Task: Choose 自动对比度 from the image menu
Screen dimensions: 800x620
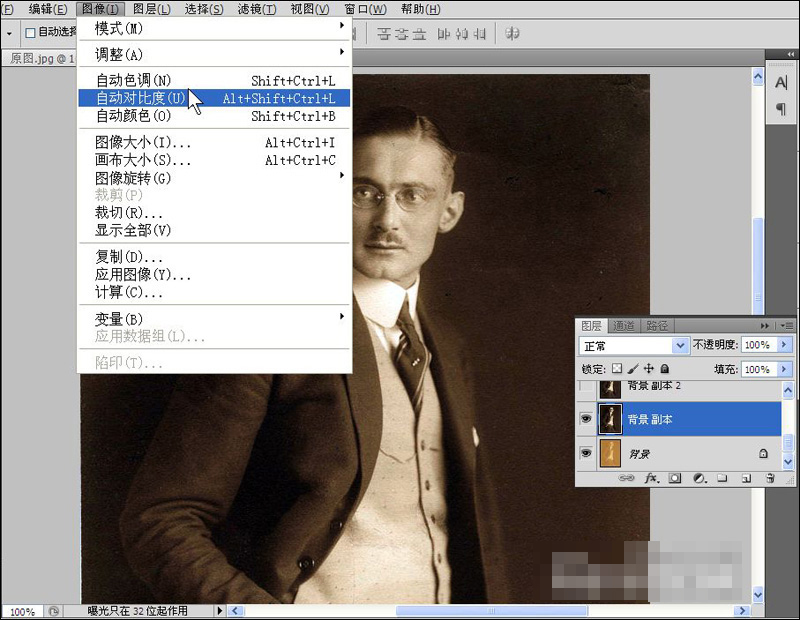Action: pyautogui.click(x=141, y=98)
